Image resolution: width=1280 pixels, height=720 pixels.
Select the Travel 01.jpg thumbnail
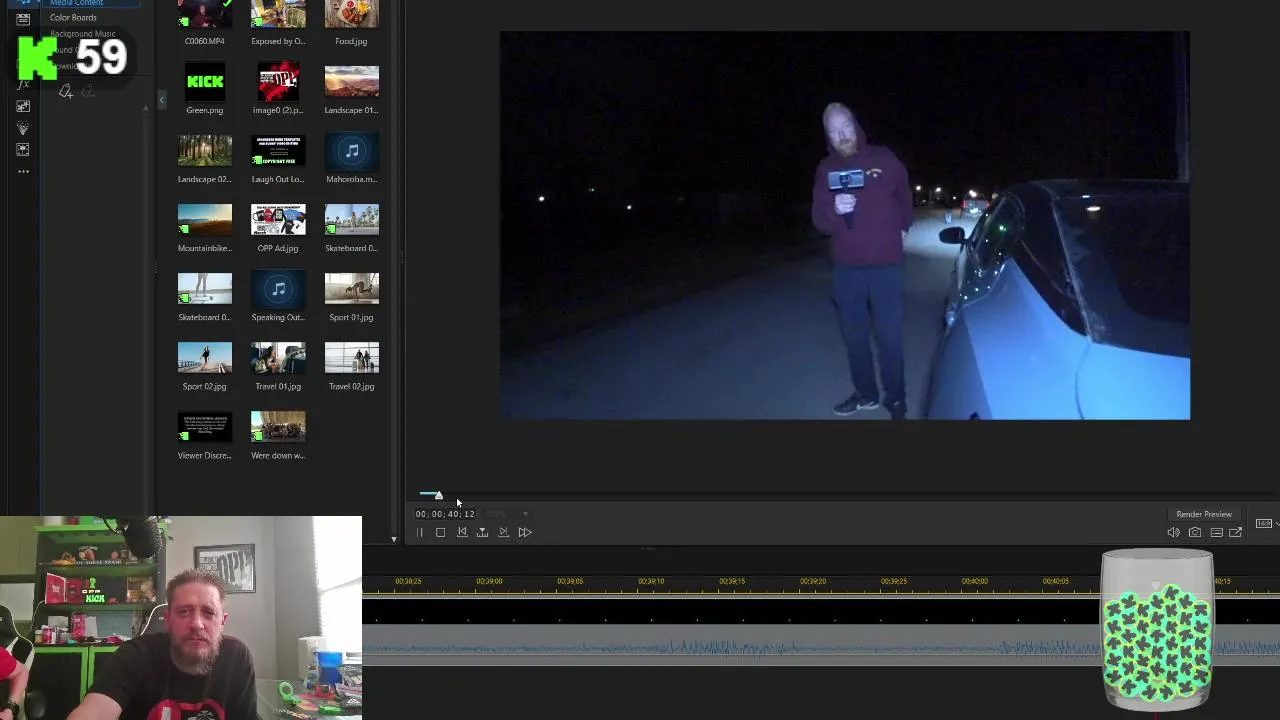[x=278, y=357]
